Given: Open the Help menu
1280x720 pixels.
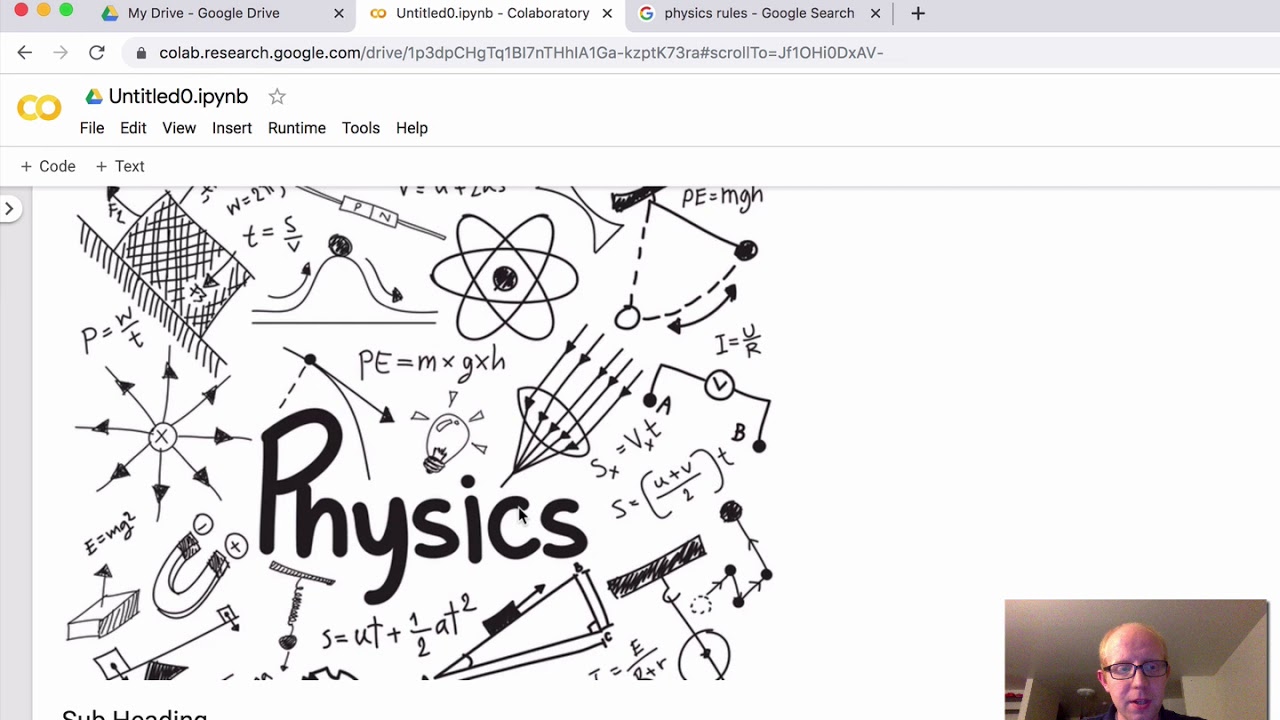Looking at the screenshot, I should [x=412, y=128].
